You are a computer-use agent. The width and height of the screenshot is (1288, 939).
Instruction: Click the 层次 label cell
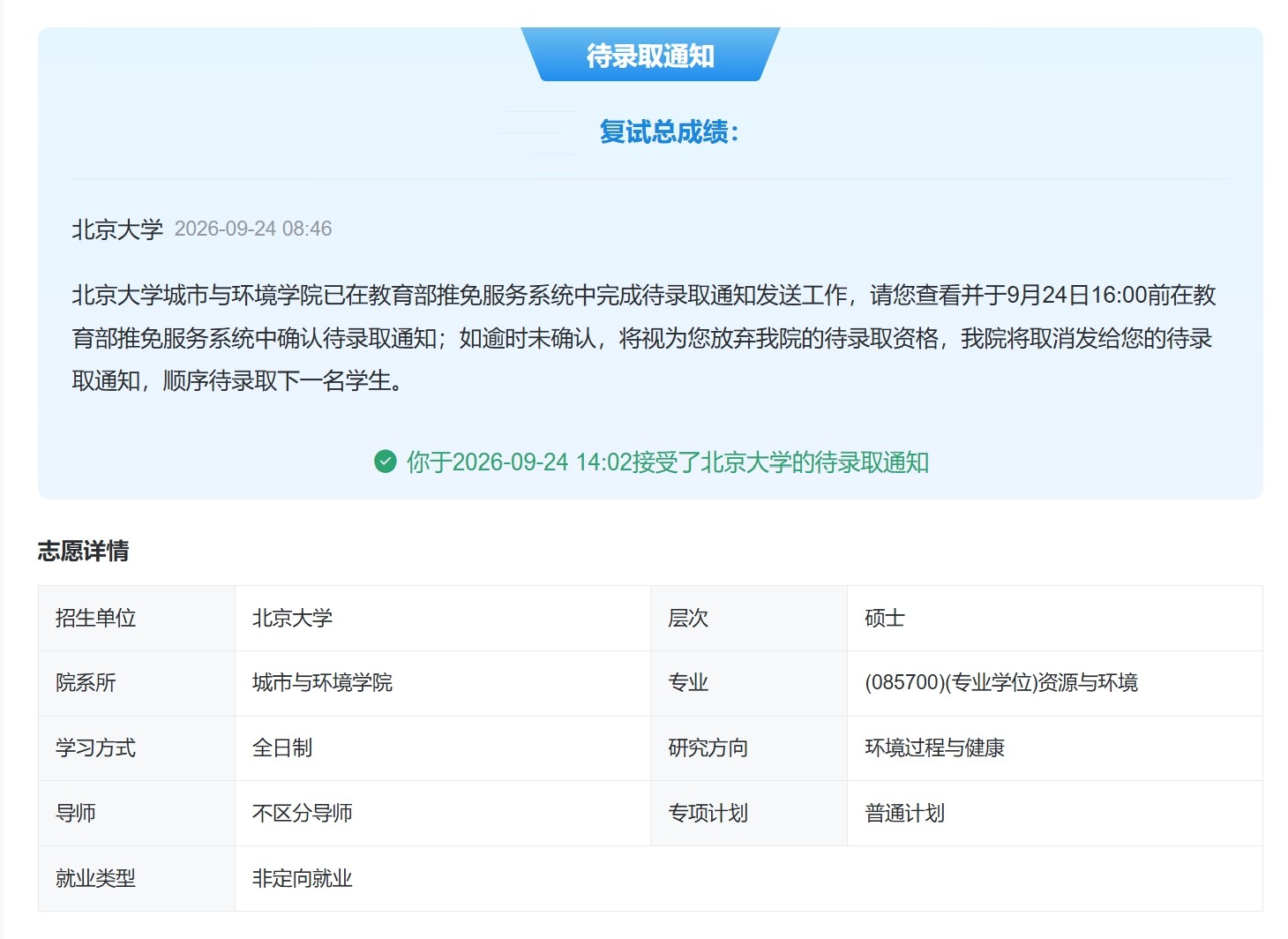click(x=749, y=619)
